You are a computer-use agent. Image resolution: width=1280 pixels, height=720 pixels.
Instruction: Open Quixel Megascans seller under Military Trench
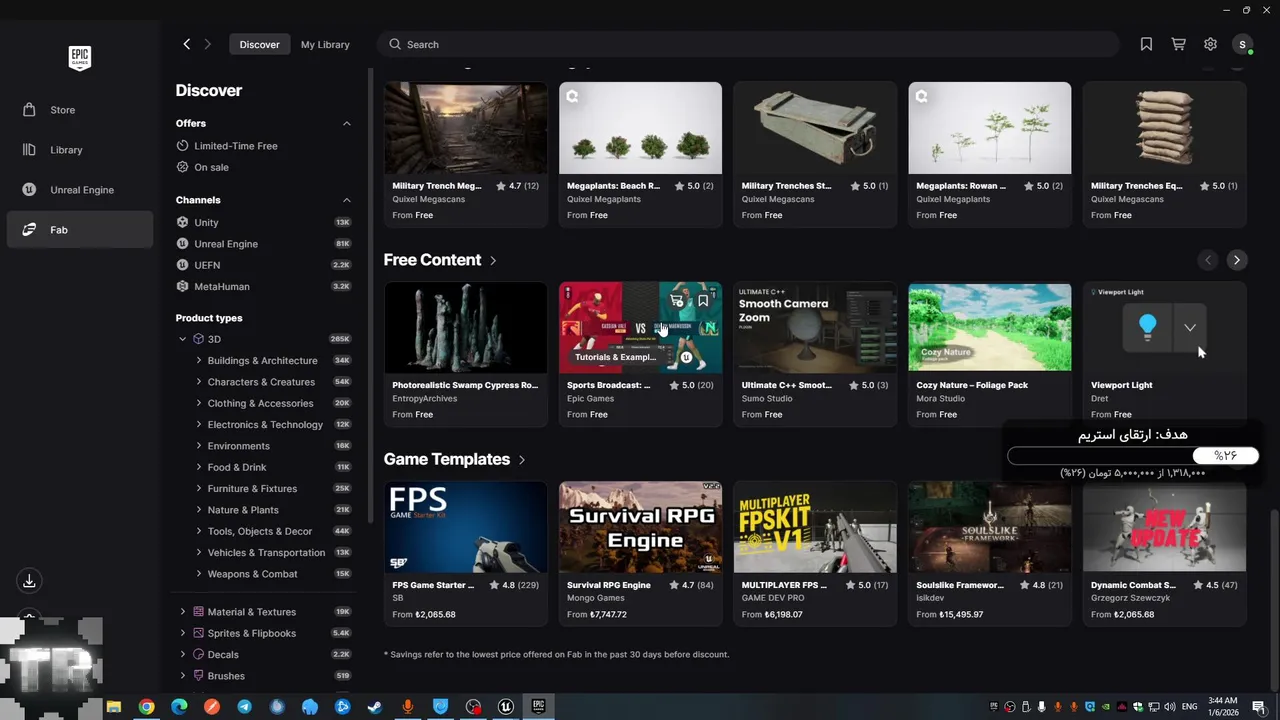click(x=428, y=199)
